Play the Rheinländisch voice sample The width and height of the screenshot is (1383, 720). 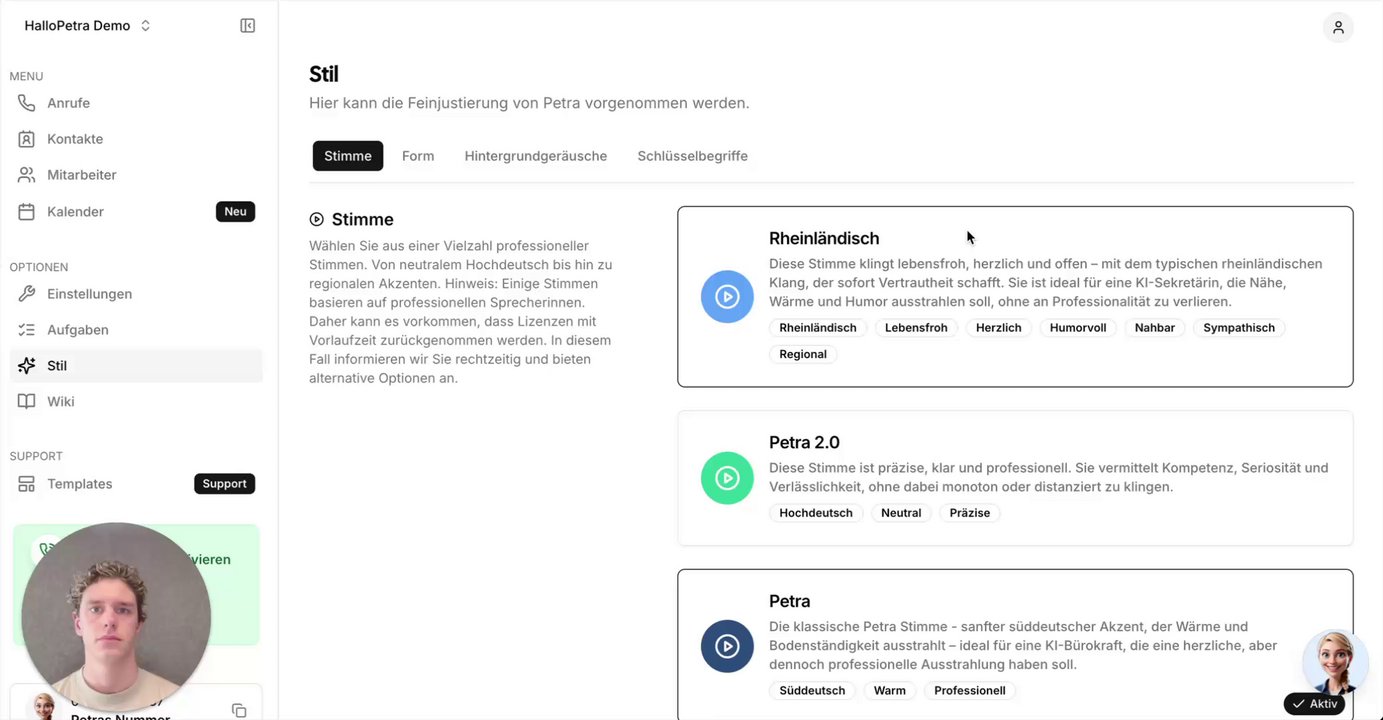tap(727, 297)
